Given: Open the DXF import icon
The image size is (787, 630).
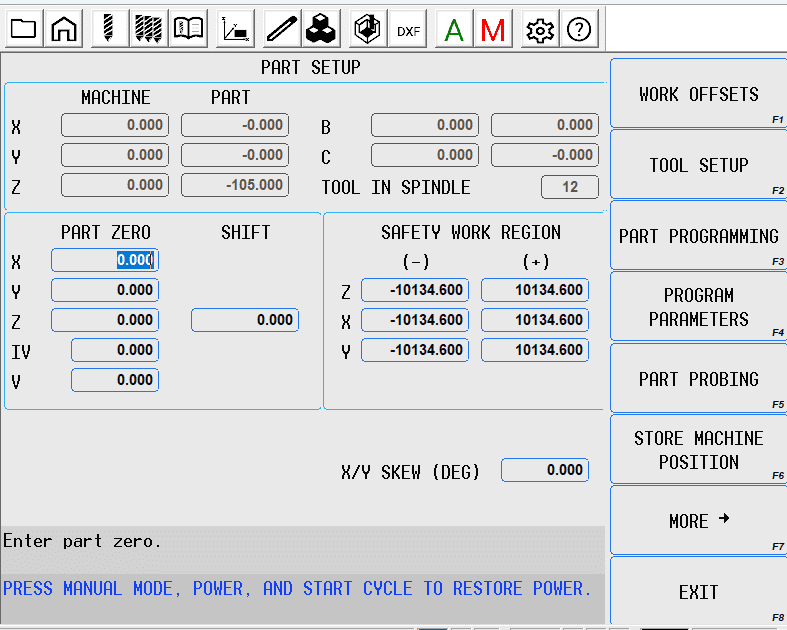Looking at the screenshot, I should pos(408,30).
